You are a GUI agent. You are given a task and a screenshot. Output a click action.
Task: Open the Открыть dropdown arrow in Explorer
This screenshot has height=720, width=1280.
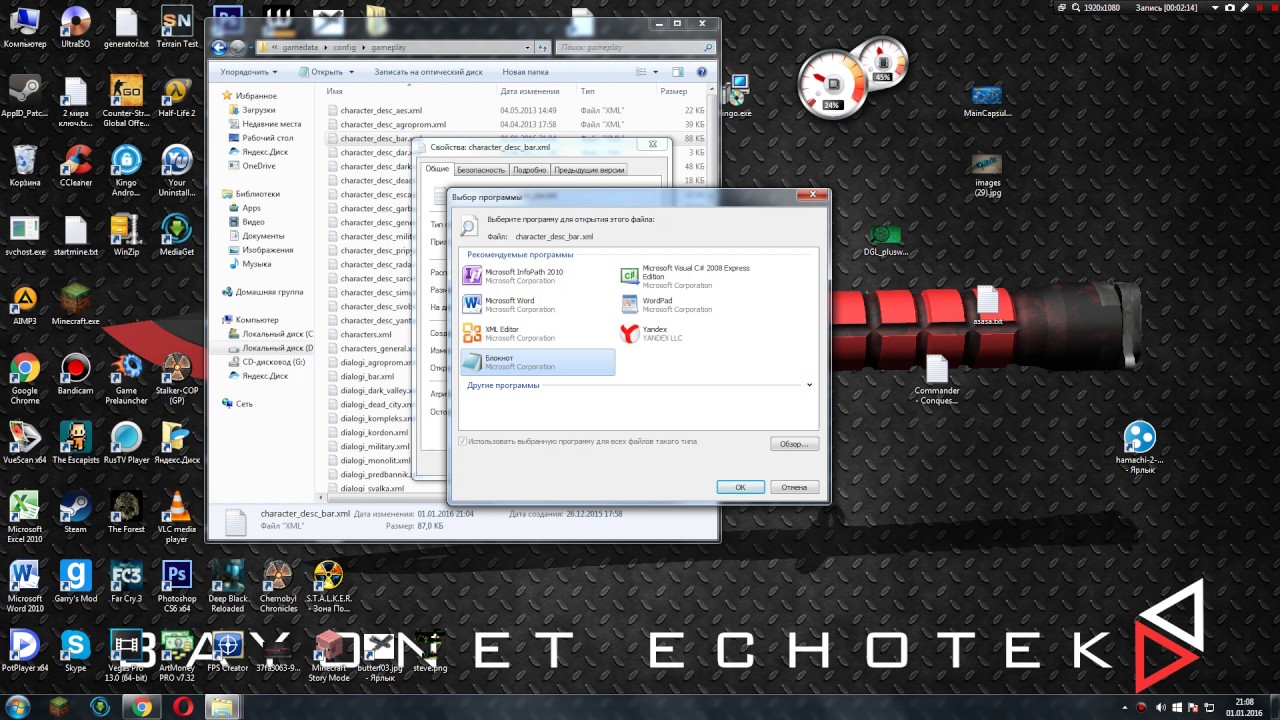pyautogui.click(x=352, y=72)
